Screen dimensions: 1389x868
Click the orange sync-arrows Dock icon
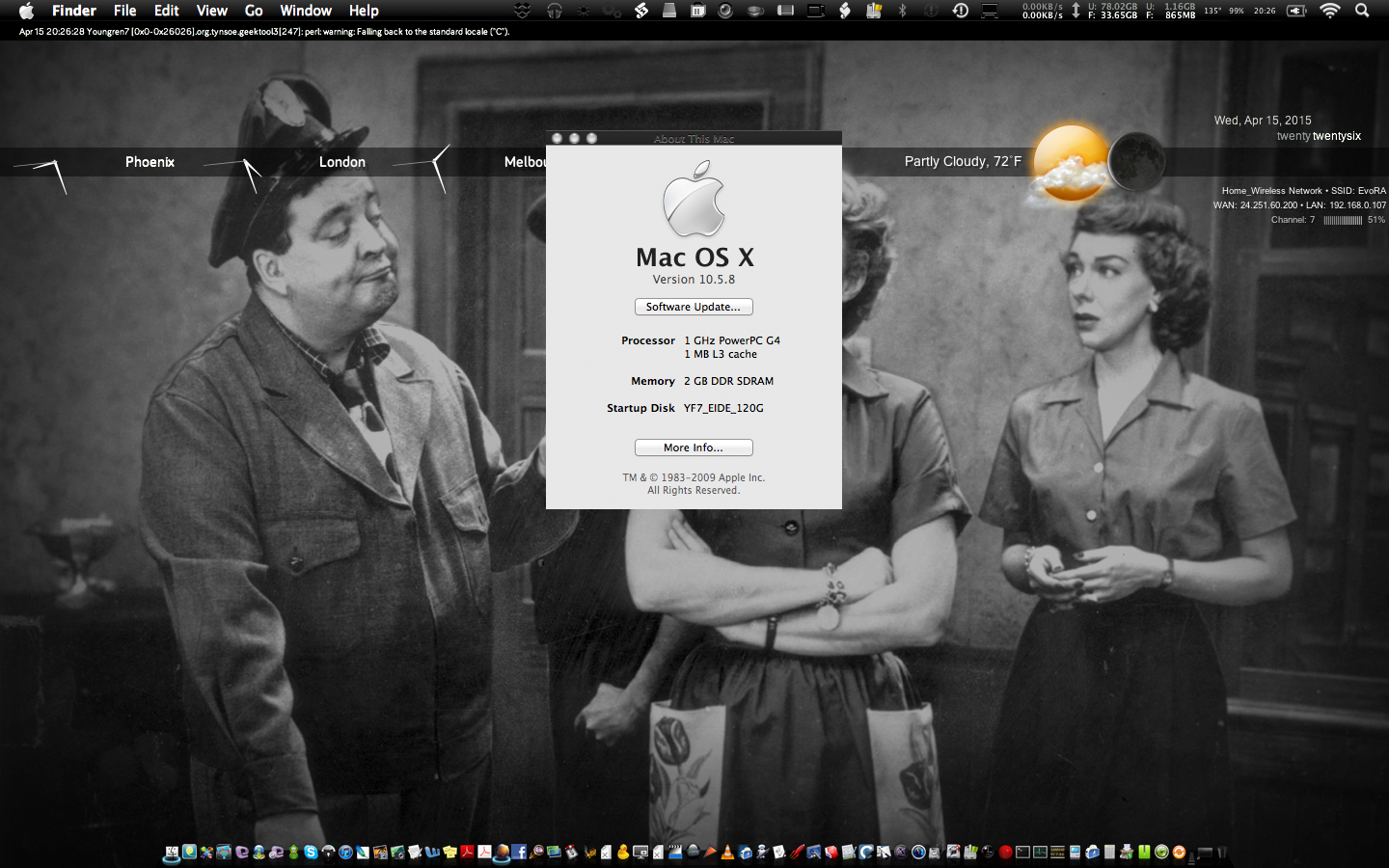point(1179,852)
